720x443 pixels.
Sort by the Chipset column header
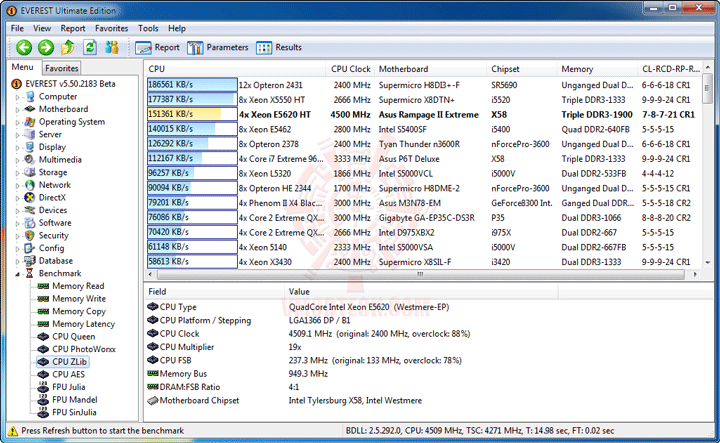522,69
